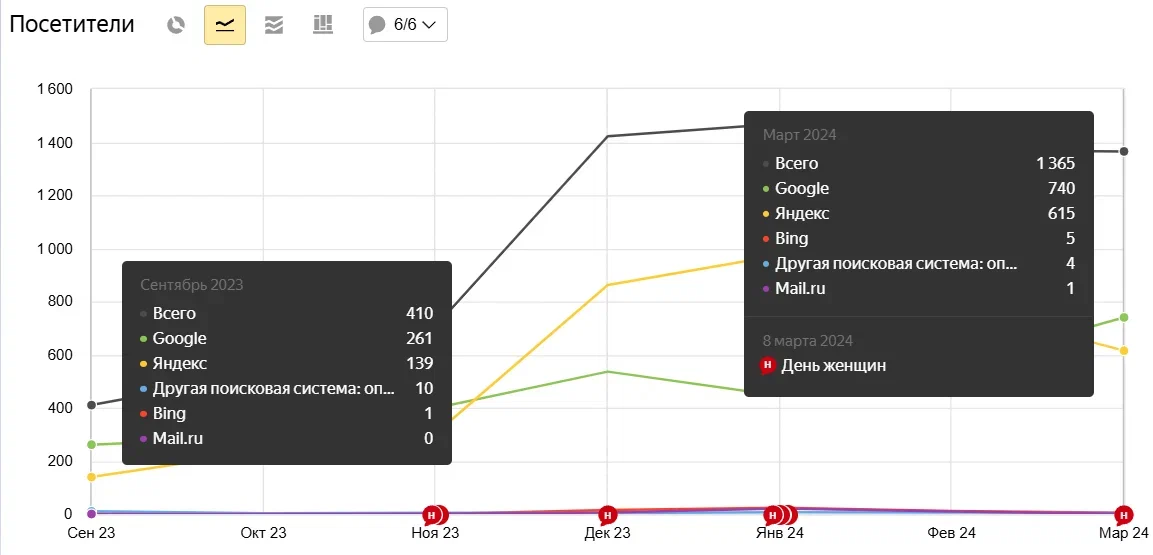The image size is (1153, 555).
Task: Switch to stacked column chart view
Action: pos(322,25)
